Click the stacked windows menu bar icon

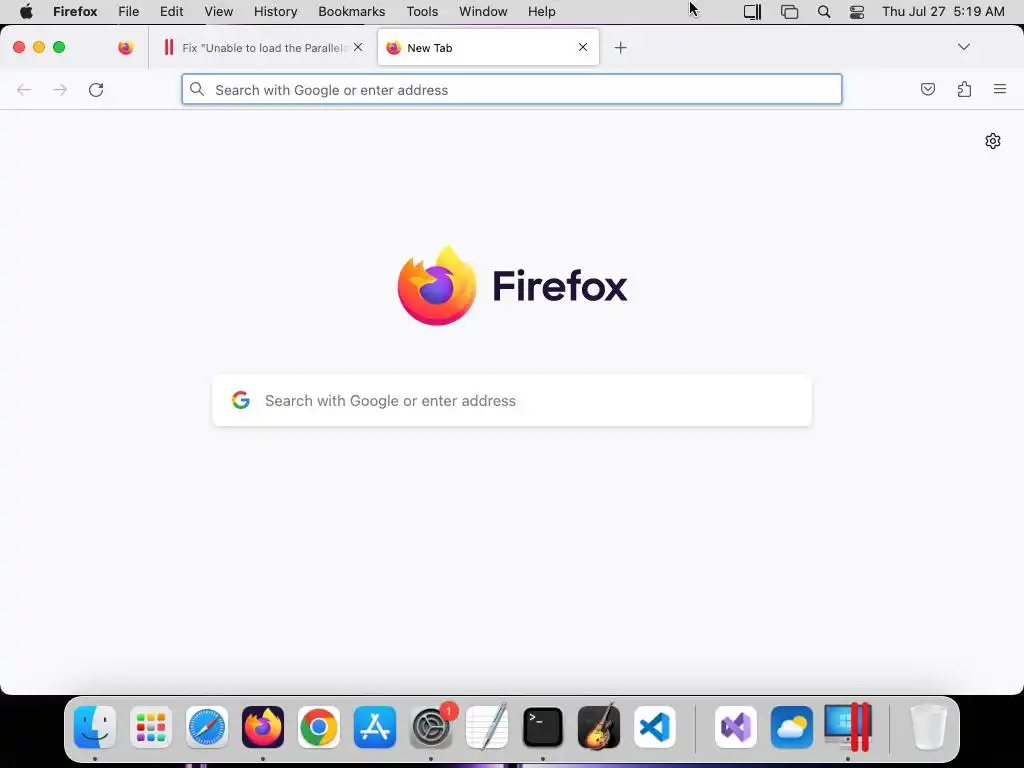click(790, 12)
